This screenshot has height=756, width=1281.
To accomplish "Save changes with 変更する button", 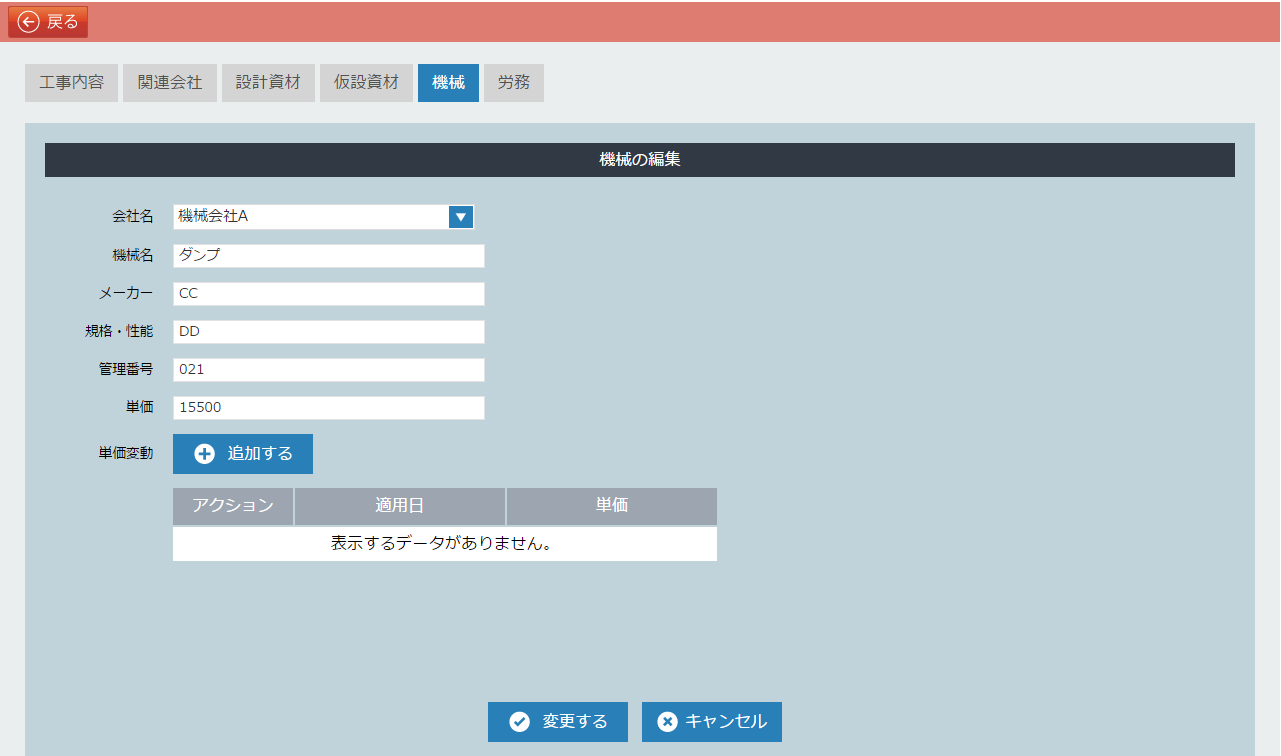I will click(x=558, y=722).
